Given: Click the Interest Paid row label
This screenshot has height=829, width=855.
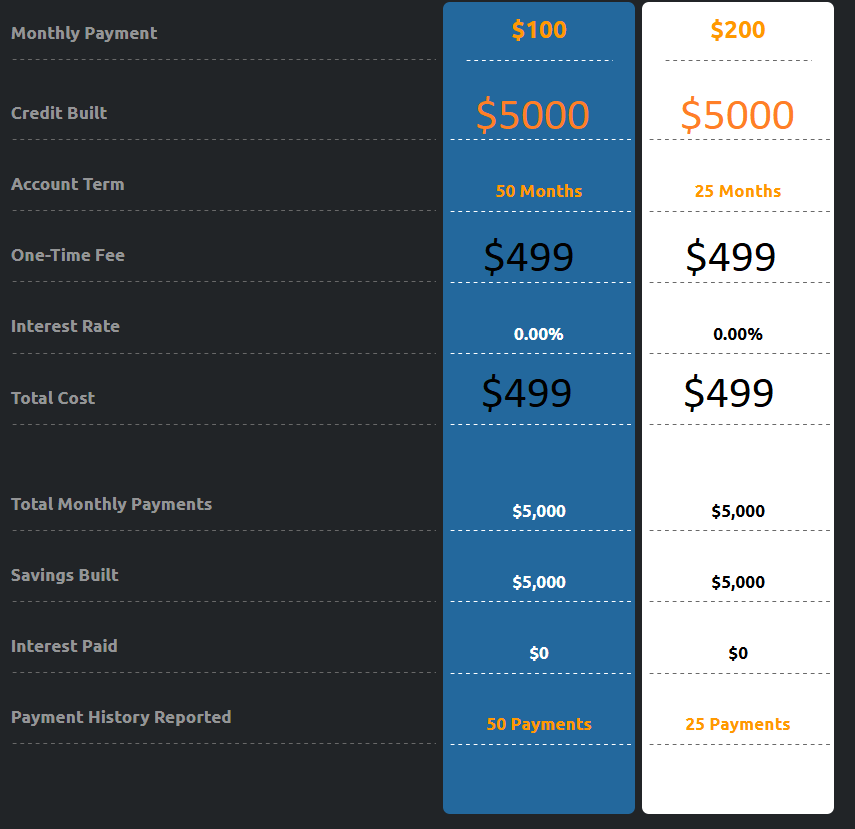Looking at the screenshot, I should (64, 646).
